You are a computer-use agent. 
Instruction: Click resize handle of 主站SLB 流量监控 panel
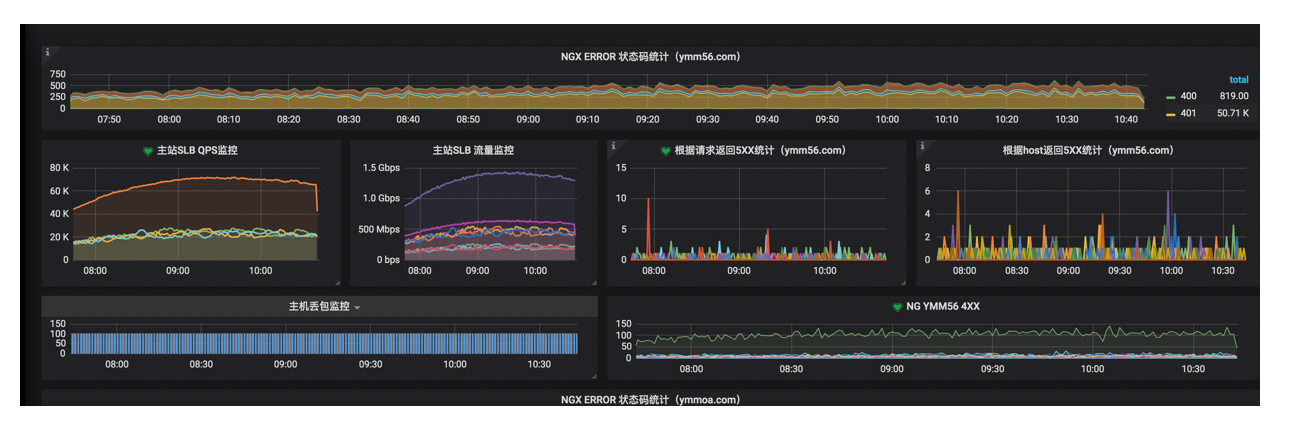point(593,283)
